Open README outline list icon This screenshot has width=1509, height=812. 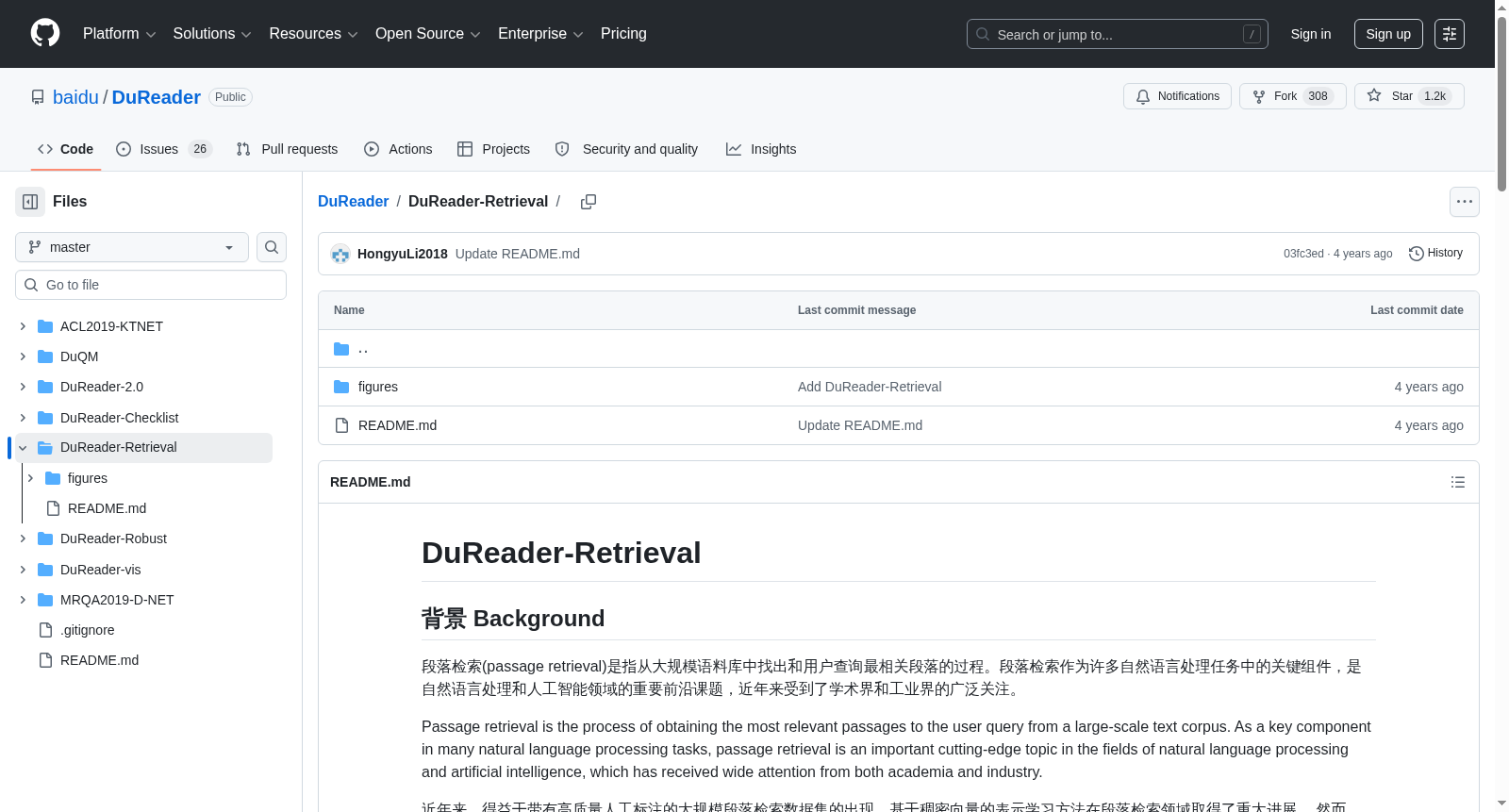pyautogui.click(x=1458, y=482)
